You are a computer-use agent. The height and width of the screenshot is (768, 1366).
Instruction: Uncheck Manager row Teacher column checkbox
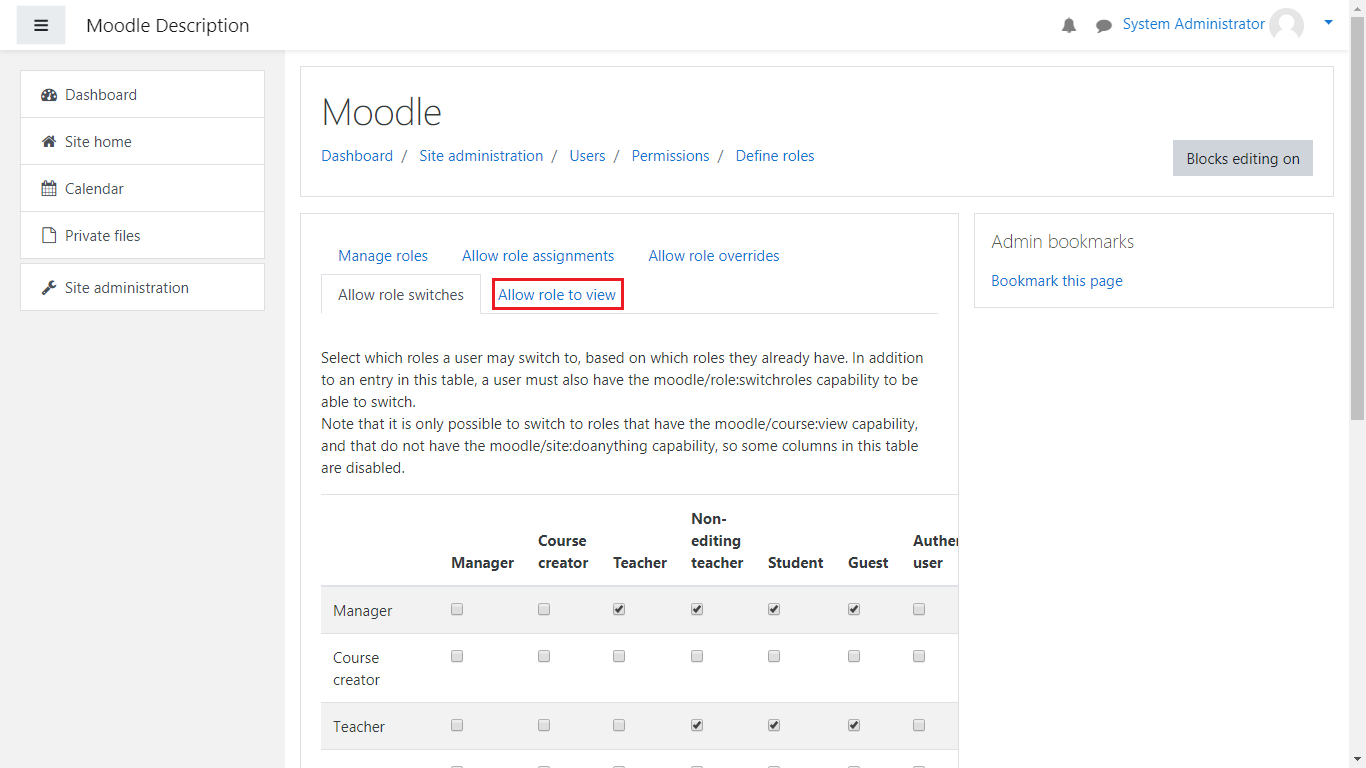(619, 609)
